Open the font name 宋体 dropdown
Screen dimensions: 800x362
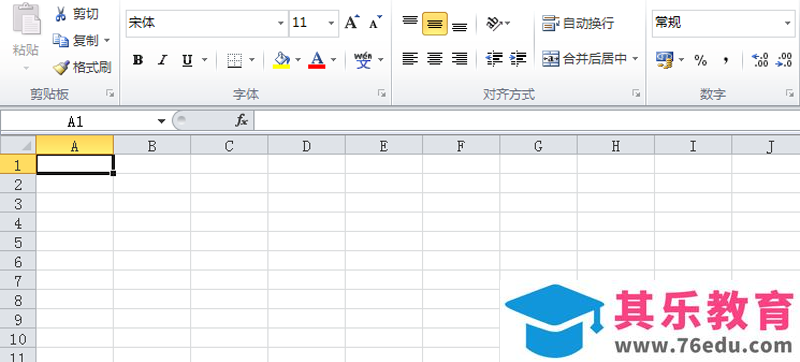(281, 23)
